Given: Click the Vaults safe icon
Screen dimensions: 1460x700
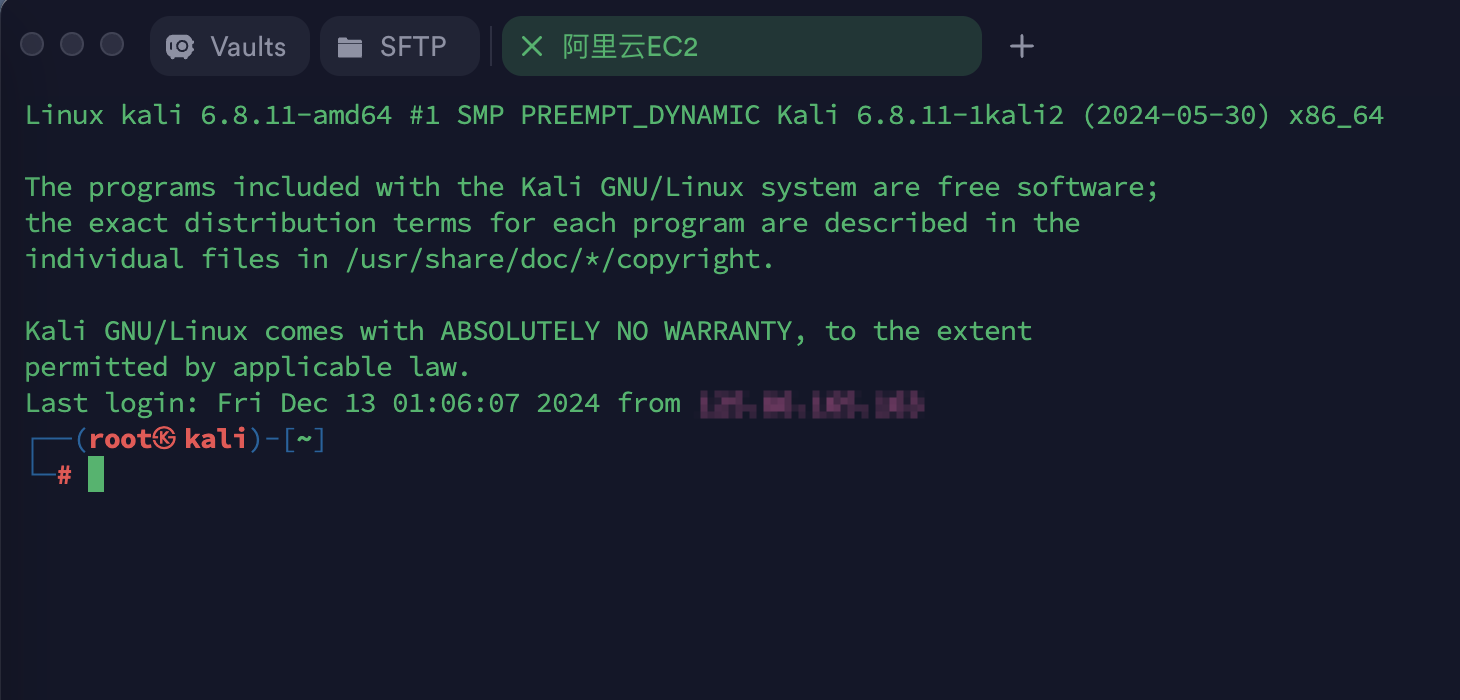Looking at the screenshot, I should [180, 47].
